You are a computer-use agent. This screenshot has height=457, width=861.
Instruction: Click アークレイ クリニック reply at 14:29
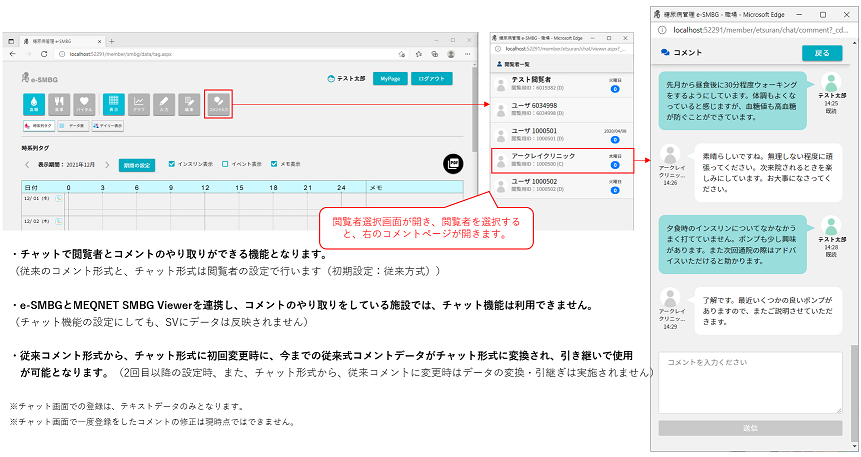(768, 311)
